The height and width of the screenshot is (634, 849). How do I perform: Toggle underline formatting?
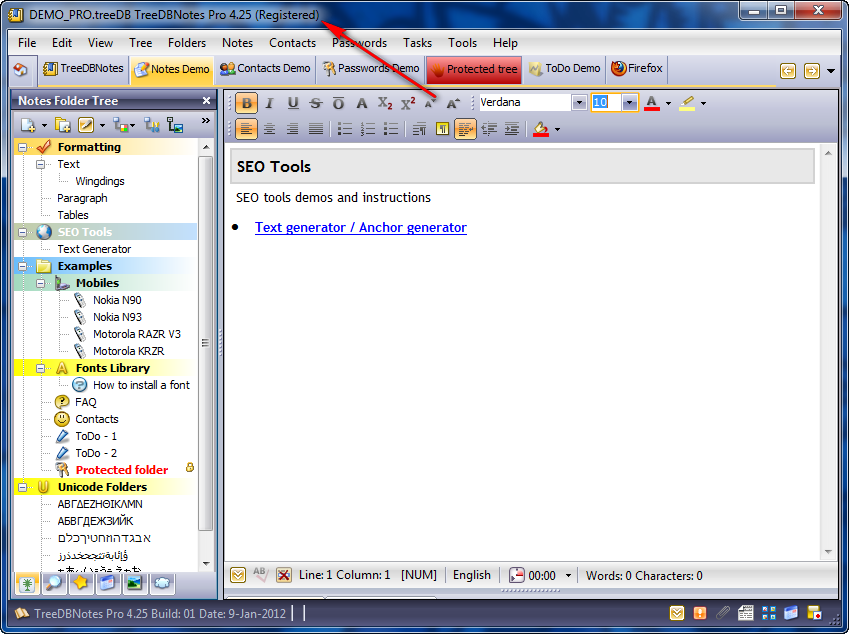[293, 103]
